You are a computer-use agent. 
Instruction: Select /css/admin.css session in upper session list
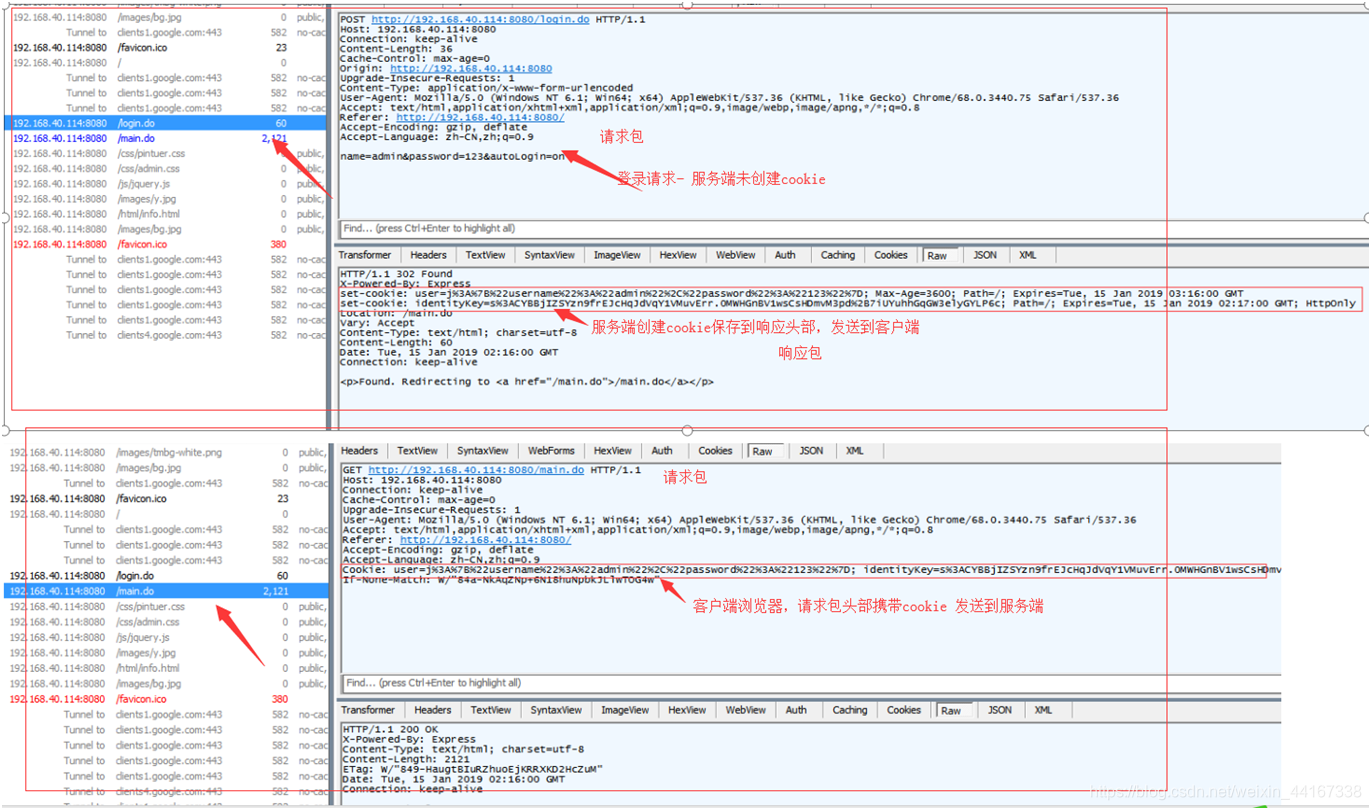(166, 168)
